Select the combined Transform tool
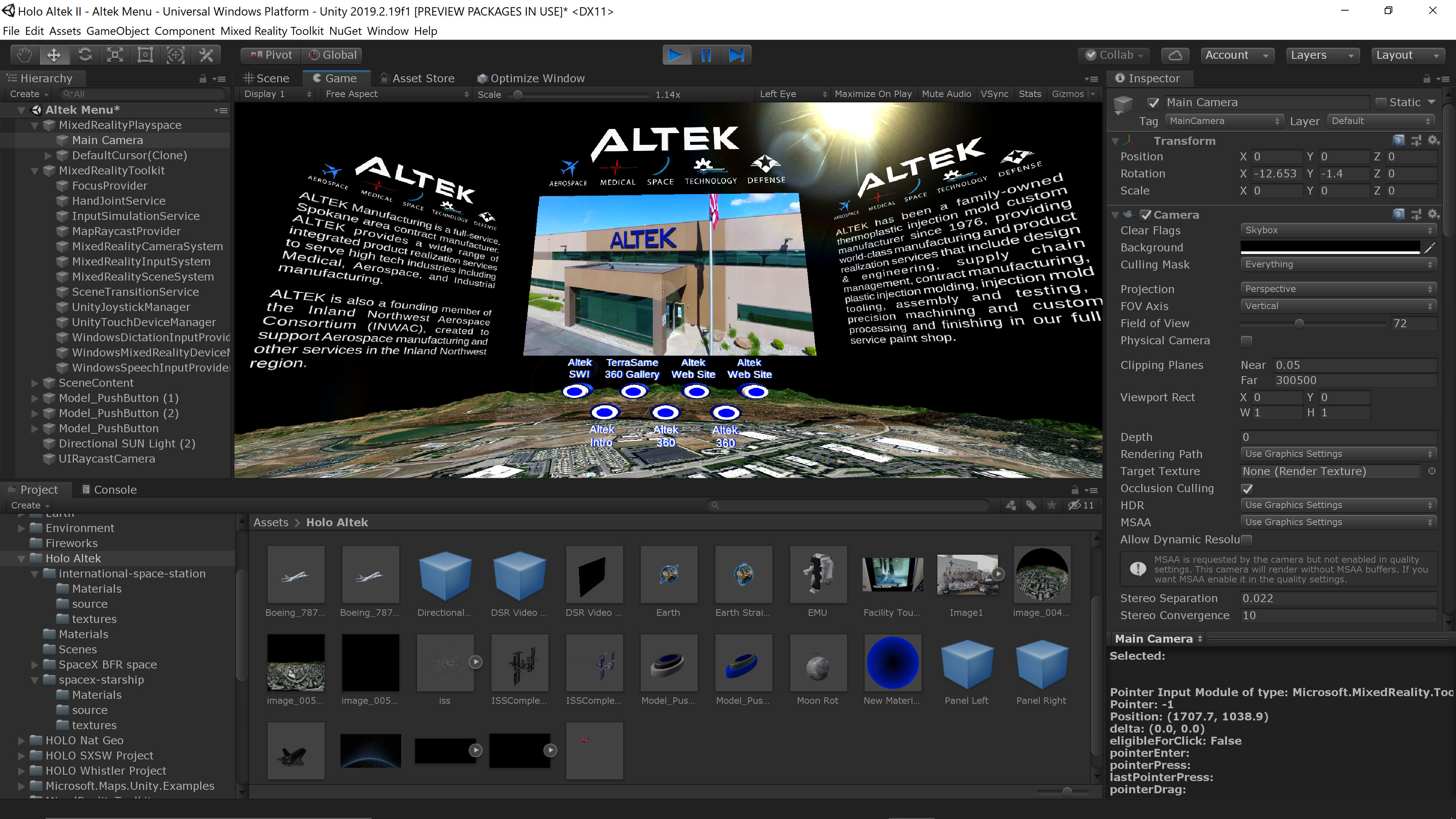Viewport: 1456px width, 819px height. click(x=175, y=55)
